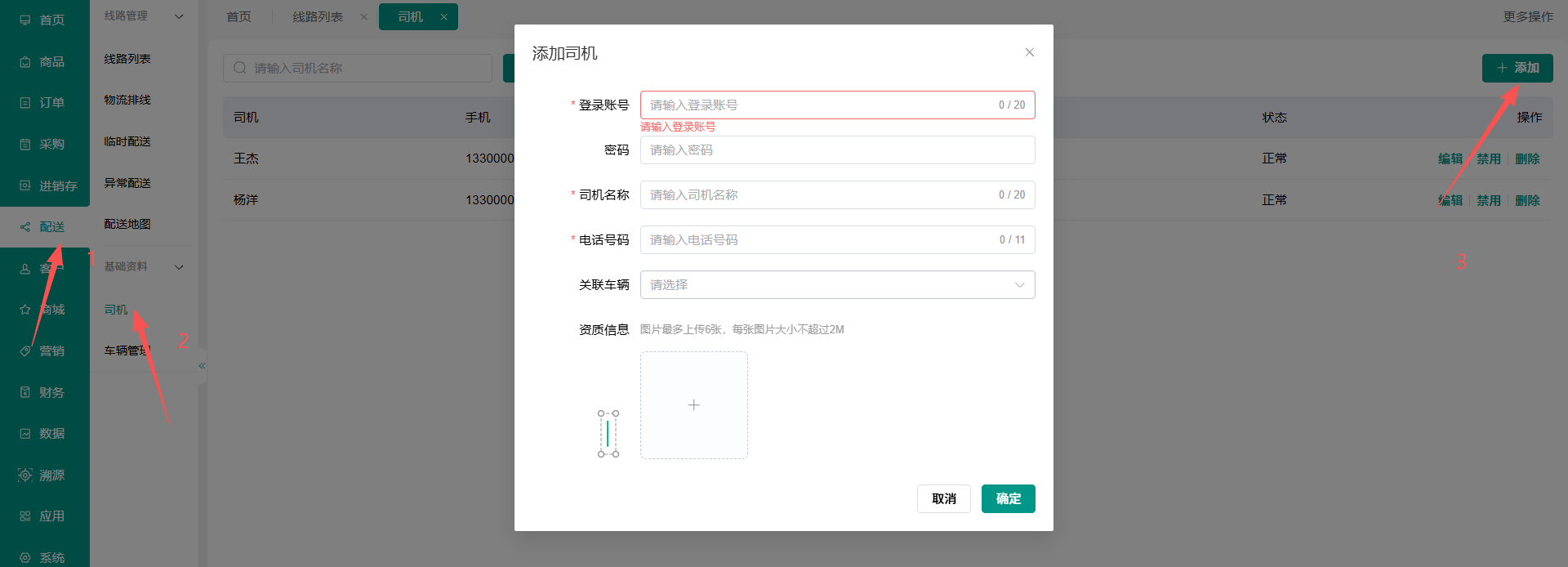Viewport: 1568px width, 567px height.
Task: Select 配送地图 in the submenu
Action: (x=127, y=224)
